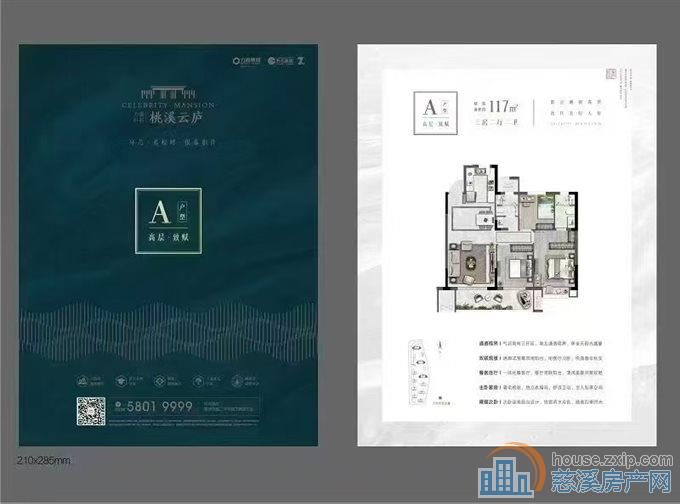Click the apartment floor plan drawing
The height and width of the screenshot is (504, 680).
(507, 238)
